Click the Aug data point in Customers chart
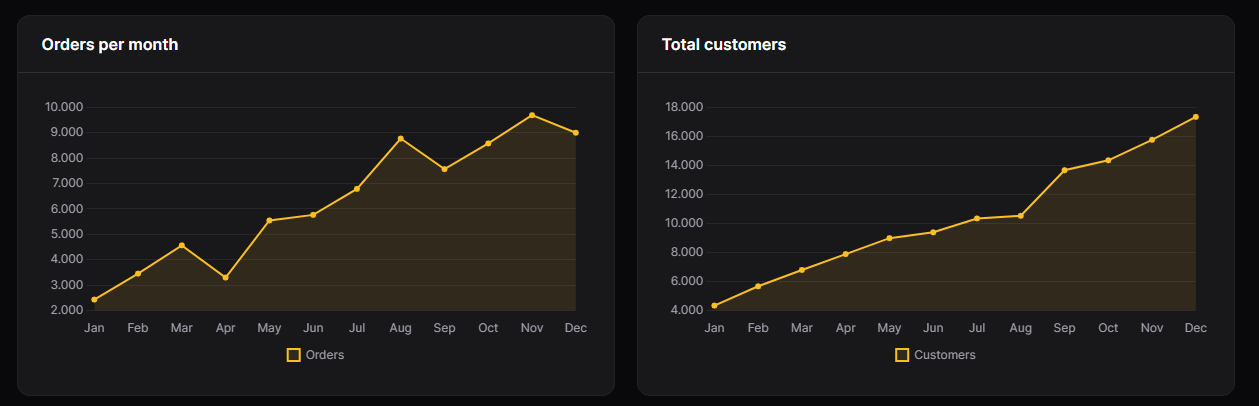This screenshot has width=1259, height=406. click(1020, 216)
